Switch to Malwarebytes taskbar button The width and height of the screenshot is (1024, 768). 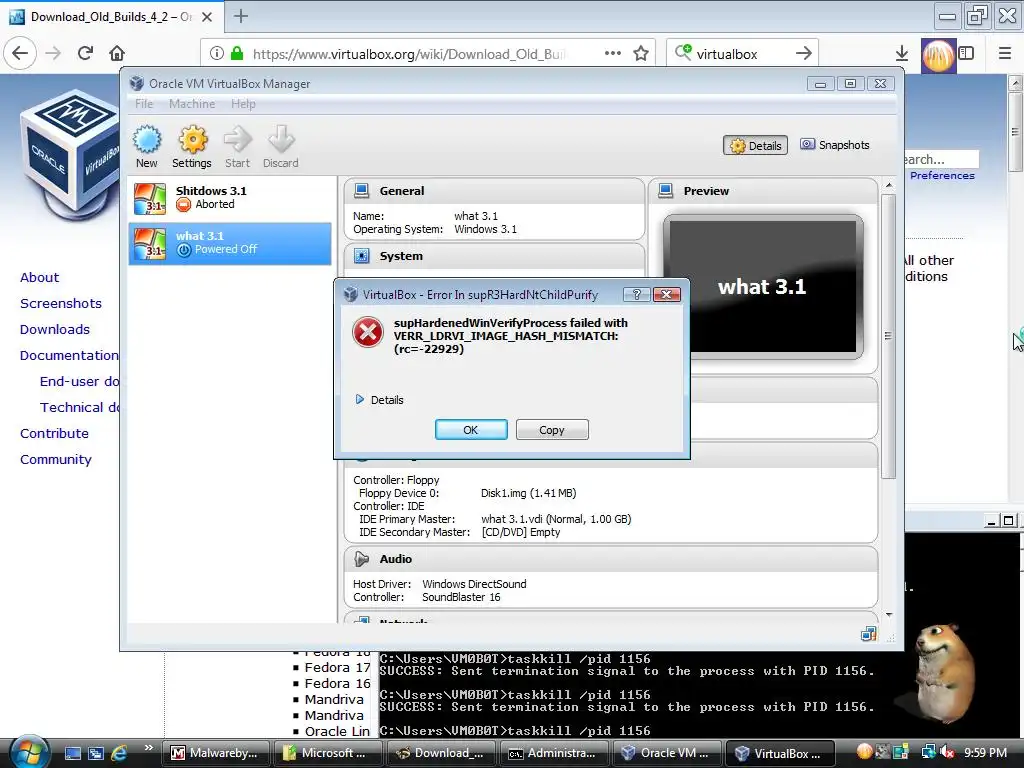pos(216,753)
